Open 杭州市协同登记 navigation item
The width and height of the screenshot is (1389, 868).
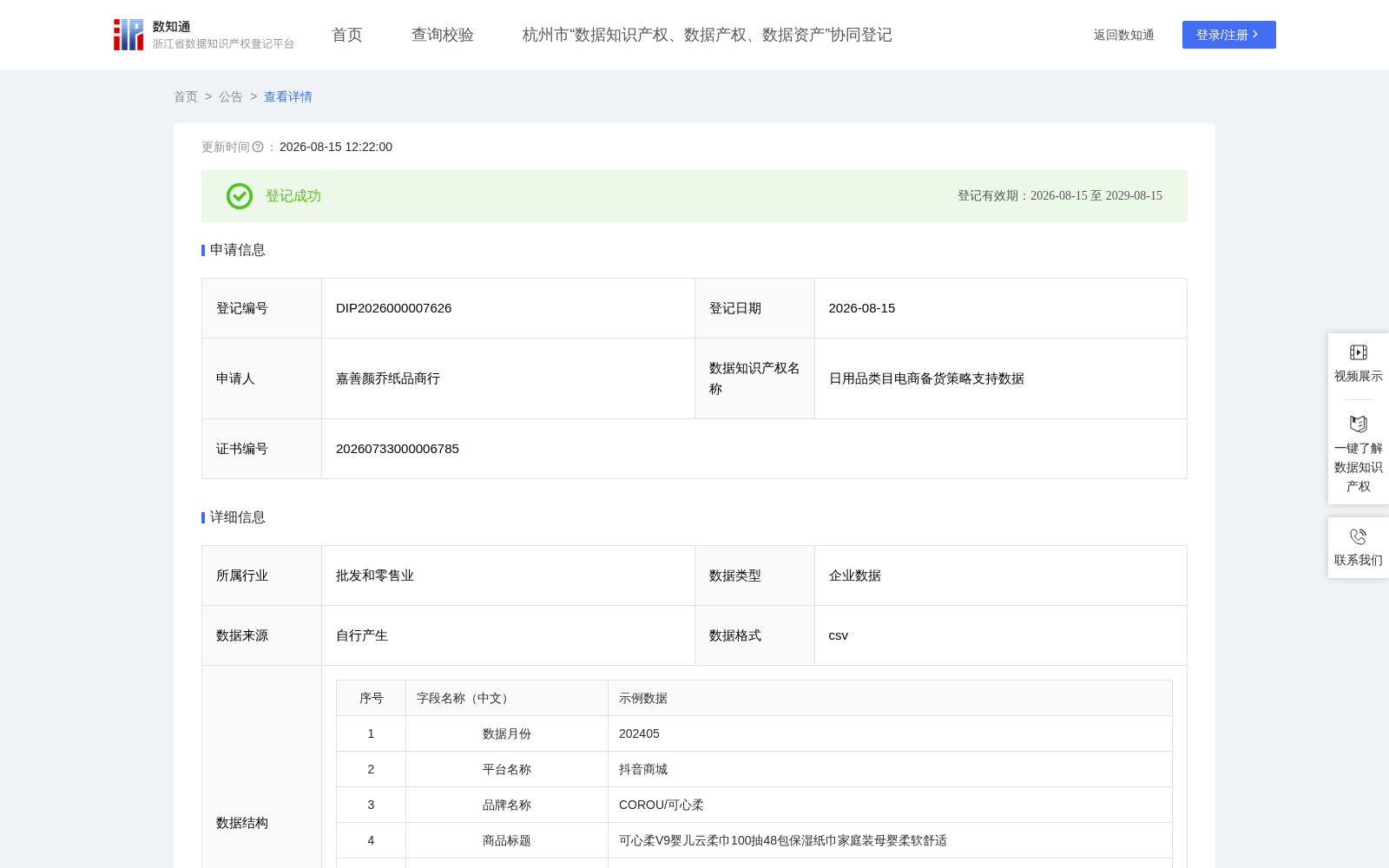tap(708, 35)
